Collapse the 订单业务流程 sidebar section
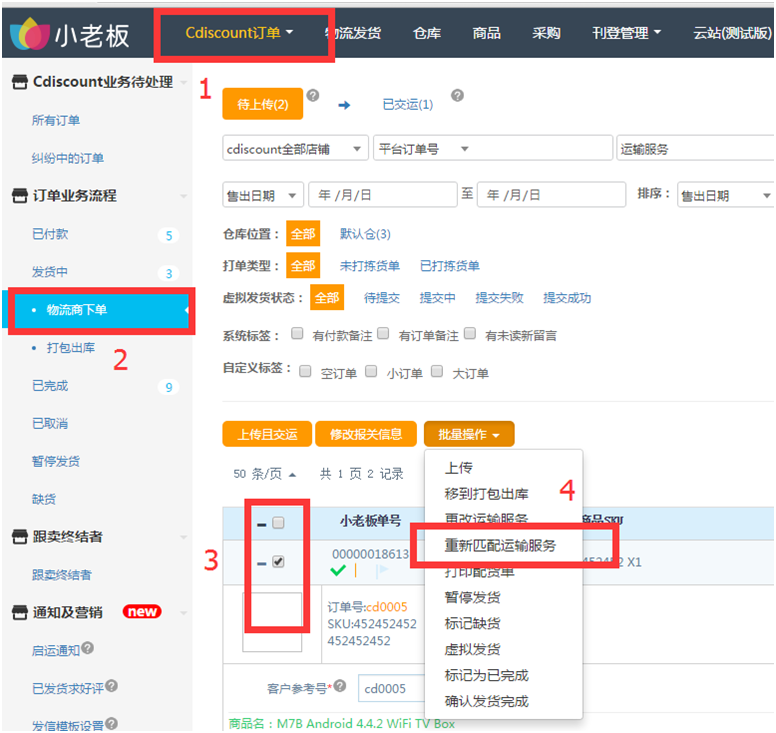This screenshot has width=776, height=733. coord(184,196)
